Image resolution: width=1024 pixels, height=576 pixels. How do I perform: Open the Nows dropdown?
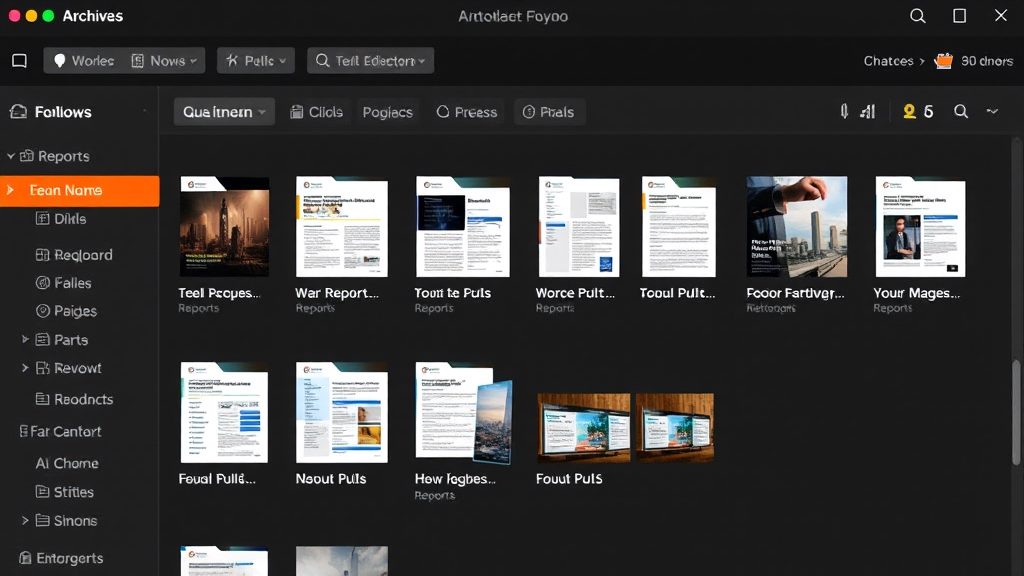tap(164, 61)
